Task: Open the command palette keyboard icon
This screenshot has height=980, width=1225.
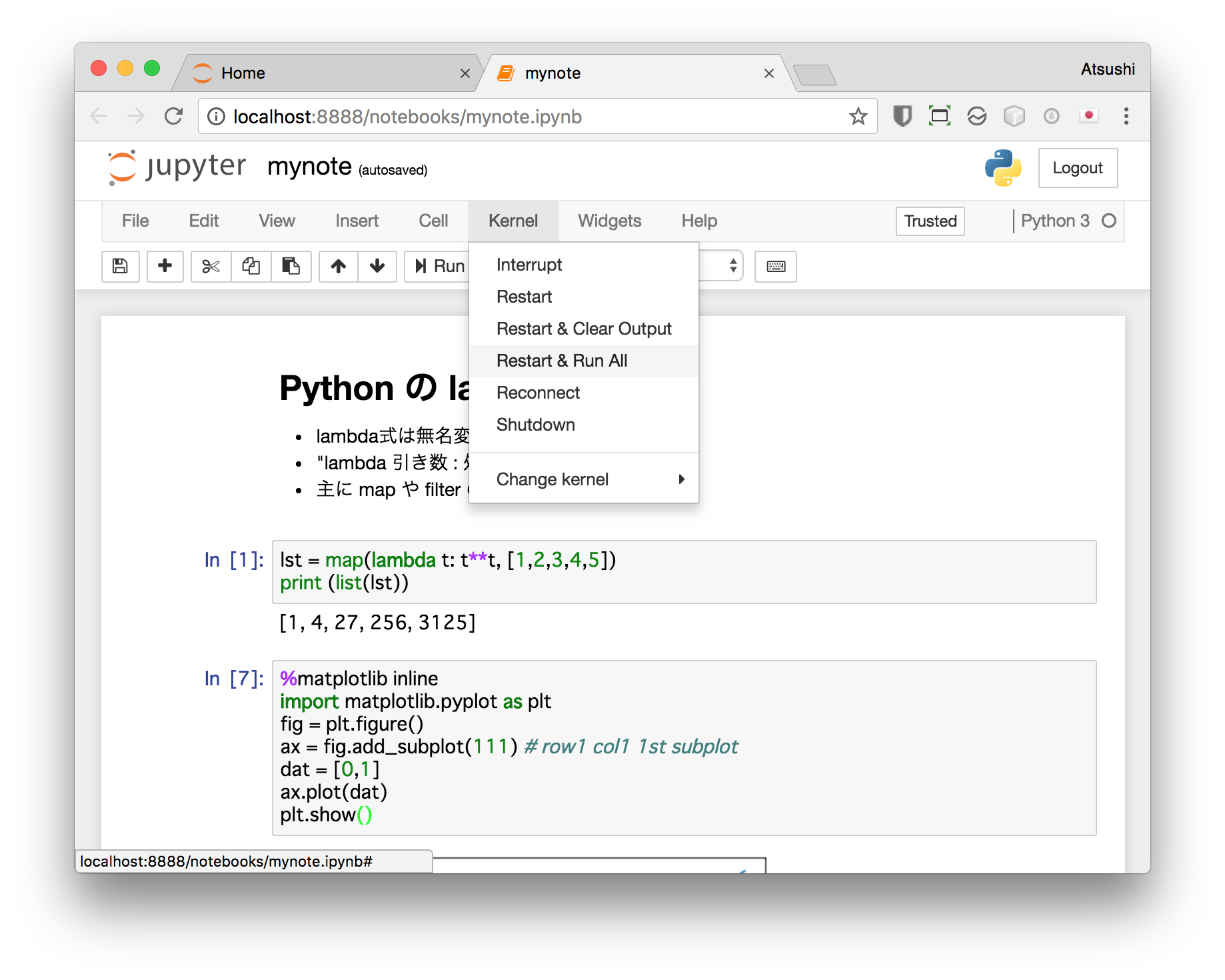Action: click(775, 266)
